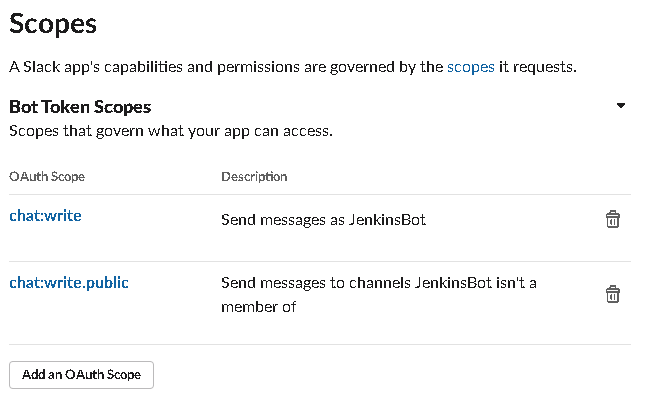Open the blue scopes link in intro
The image size is (654, 398).
pyautogui.click(x=470, y=67)
